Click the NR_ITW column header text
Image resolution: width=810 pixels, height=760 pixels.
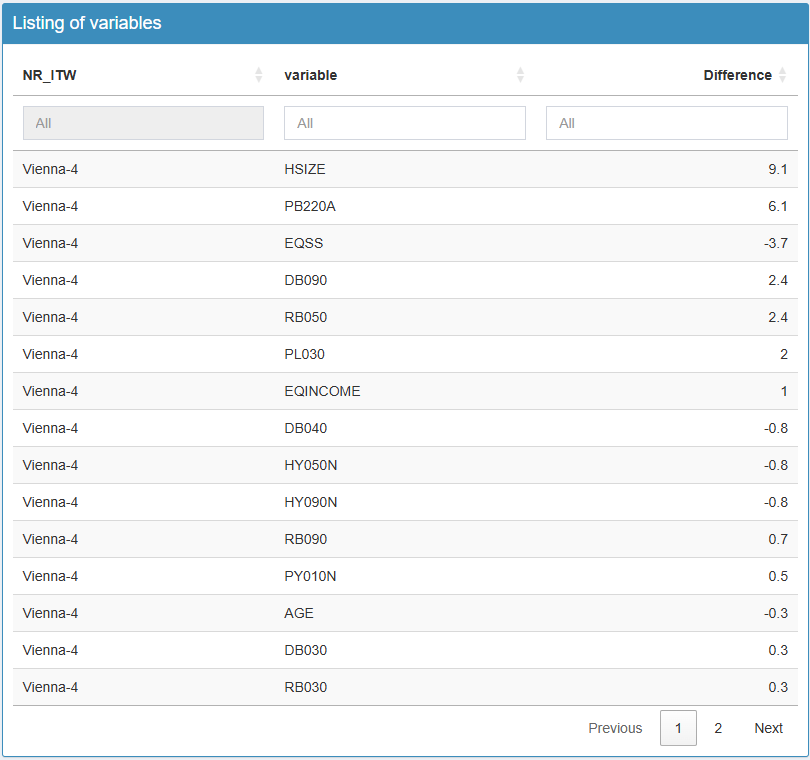coord(49,75)
